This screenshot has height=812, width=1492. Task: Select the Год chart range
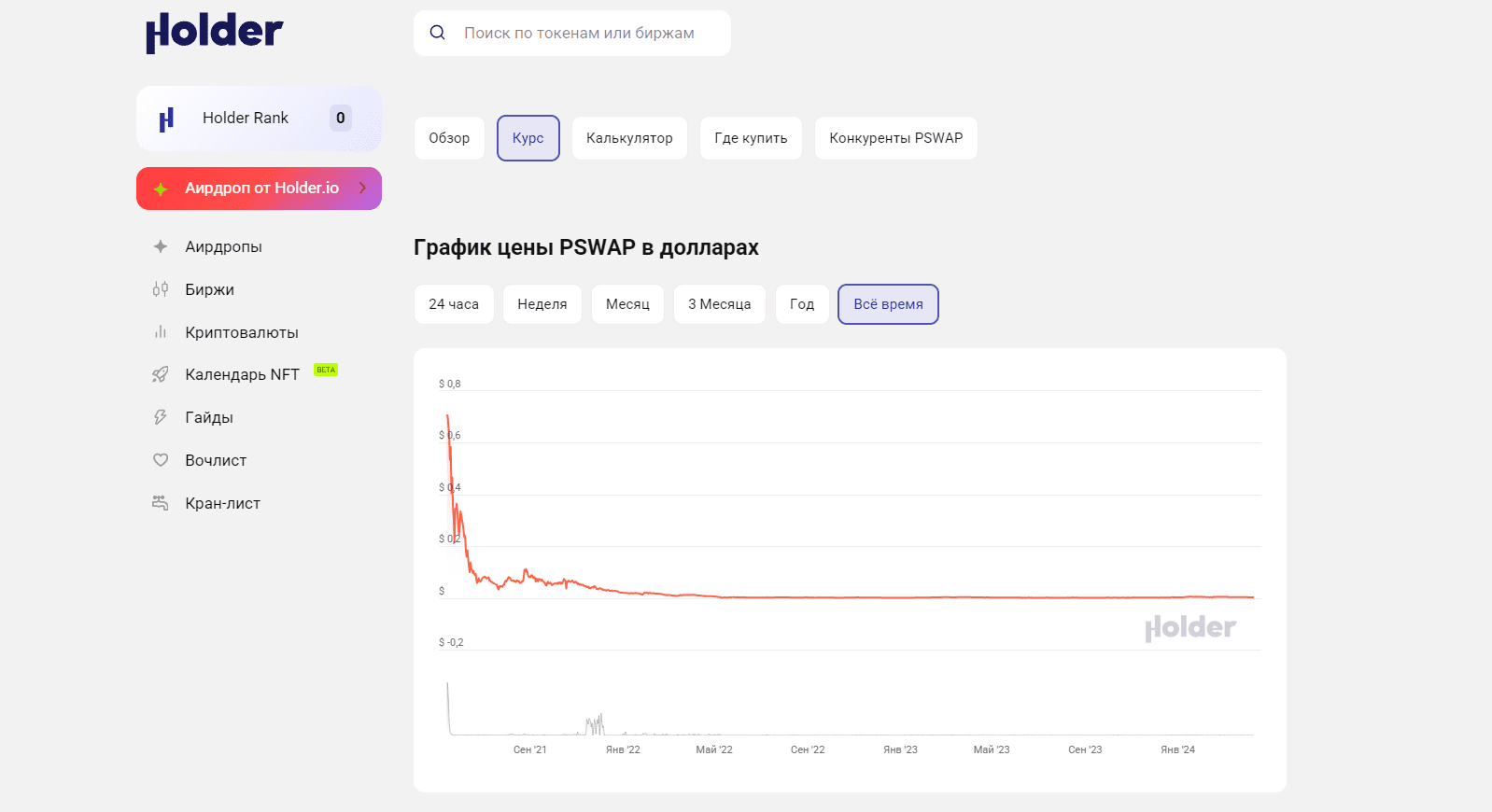pos(802,304)
